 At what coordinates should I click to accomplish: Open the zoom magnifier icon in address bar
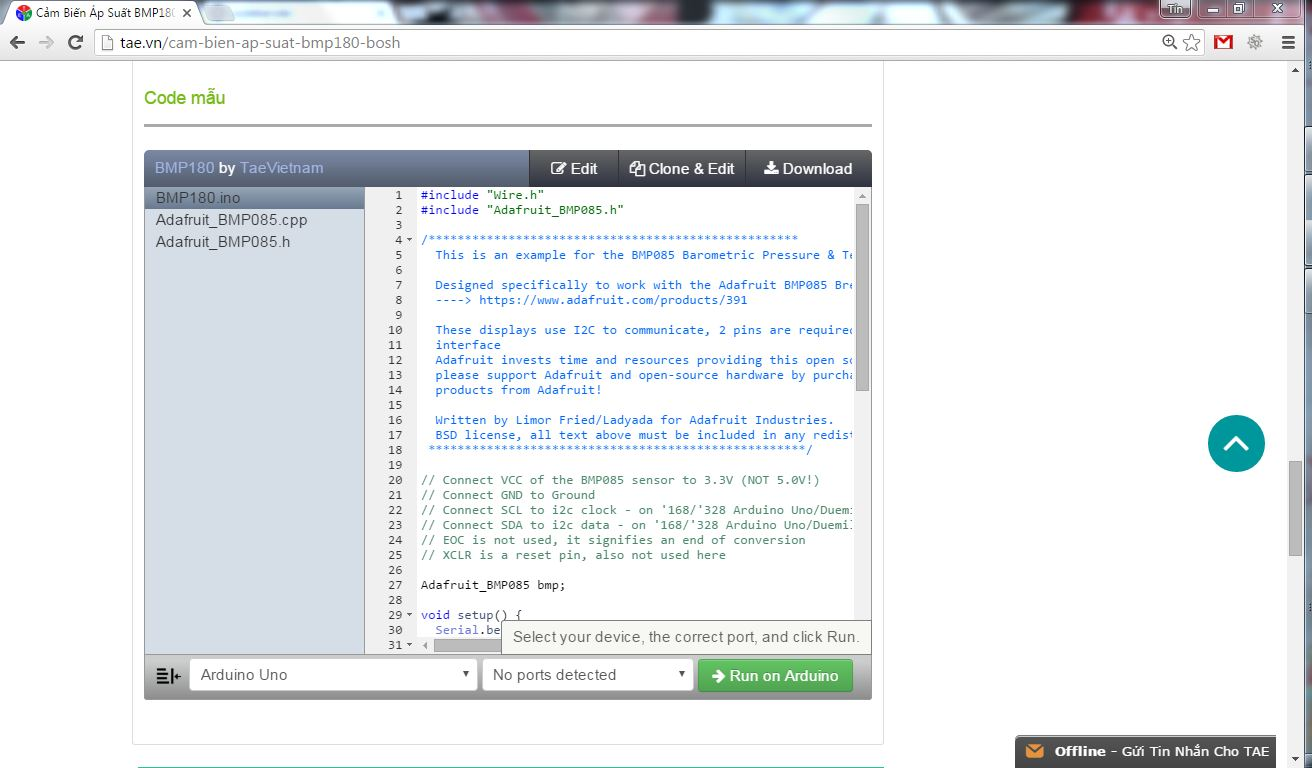(1169, 42)
